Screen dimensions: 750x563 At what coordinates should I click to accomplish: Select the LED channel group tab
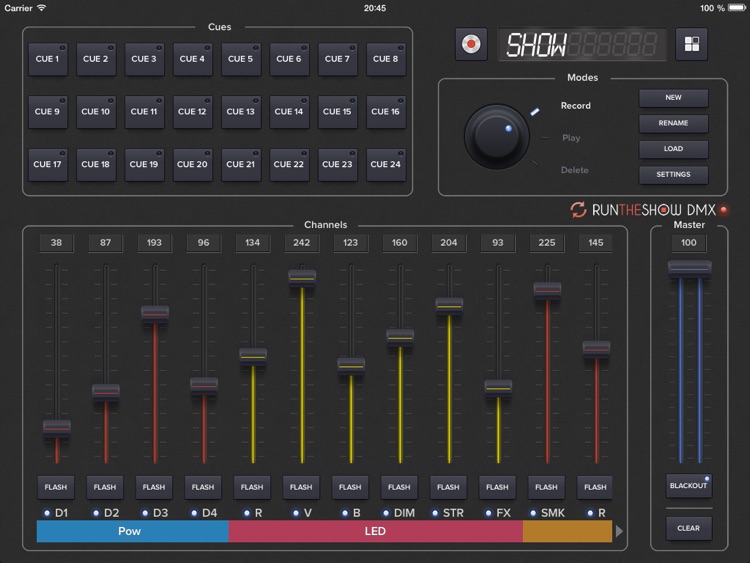pyautogui.click(x=375, y=531)
